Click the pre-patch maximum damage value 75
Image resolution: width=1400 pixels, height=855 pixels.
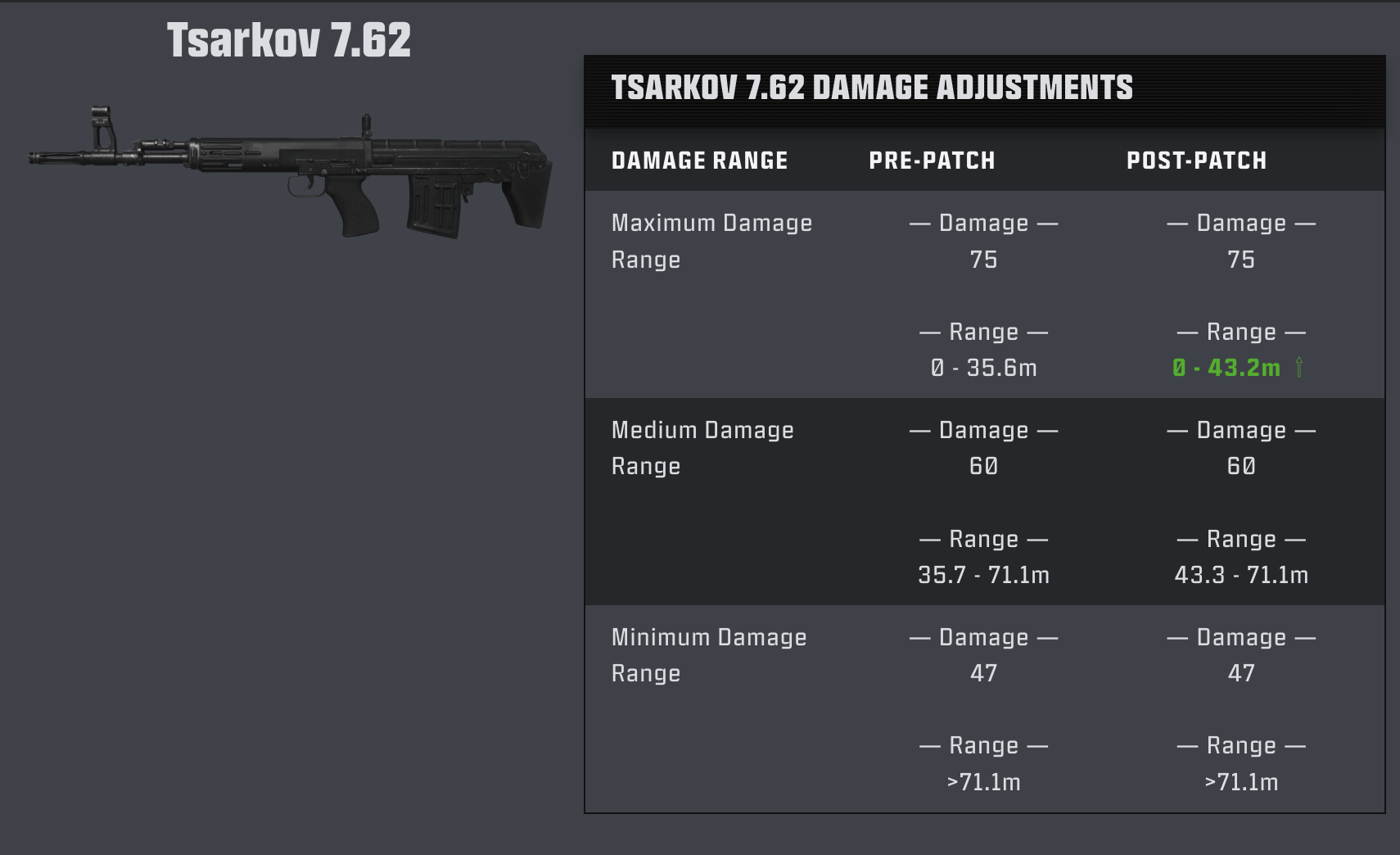click(x=983, y=260)
